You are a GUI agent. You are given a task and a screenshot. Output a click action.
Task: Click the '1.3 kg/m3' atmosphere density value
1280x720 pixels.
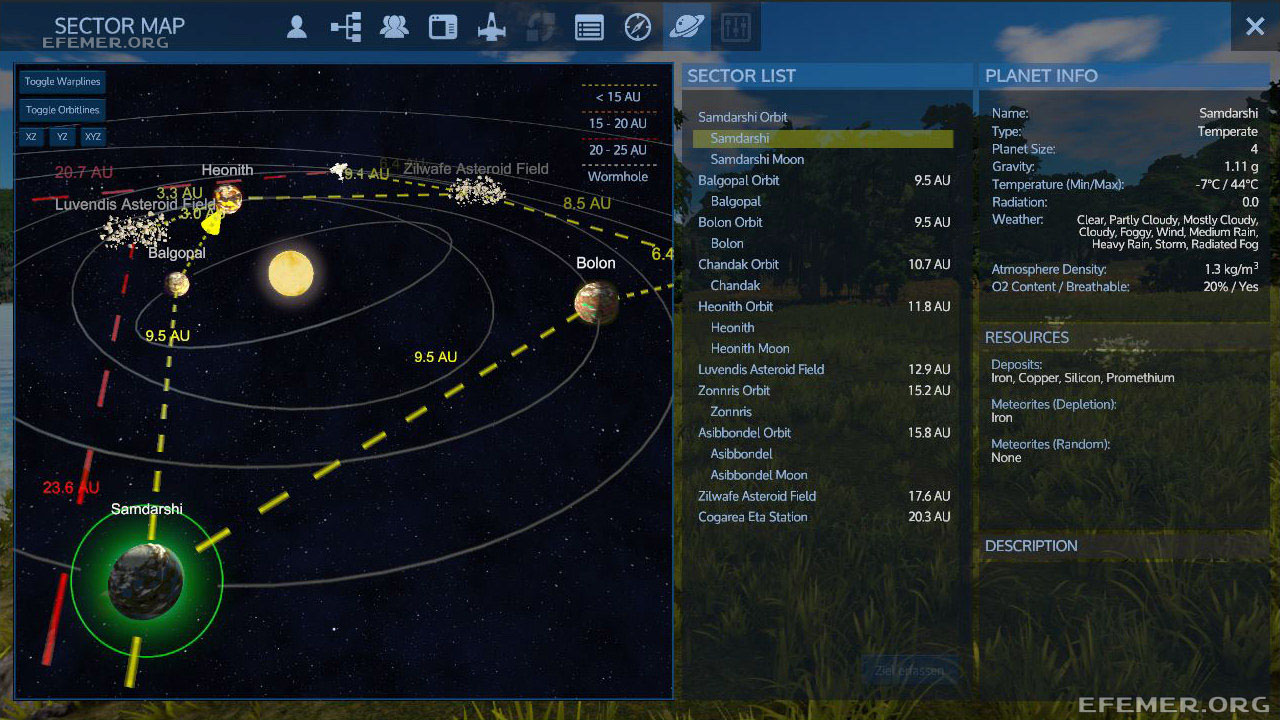click(x=1232, y=269)
